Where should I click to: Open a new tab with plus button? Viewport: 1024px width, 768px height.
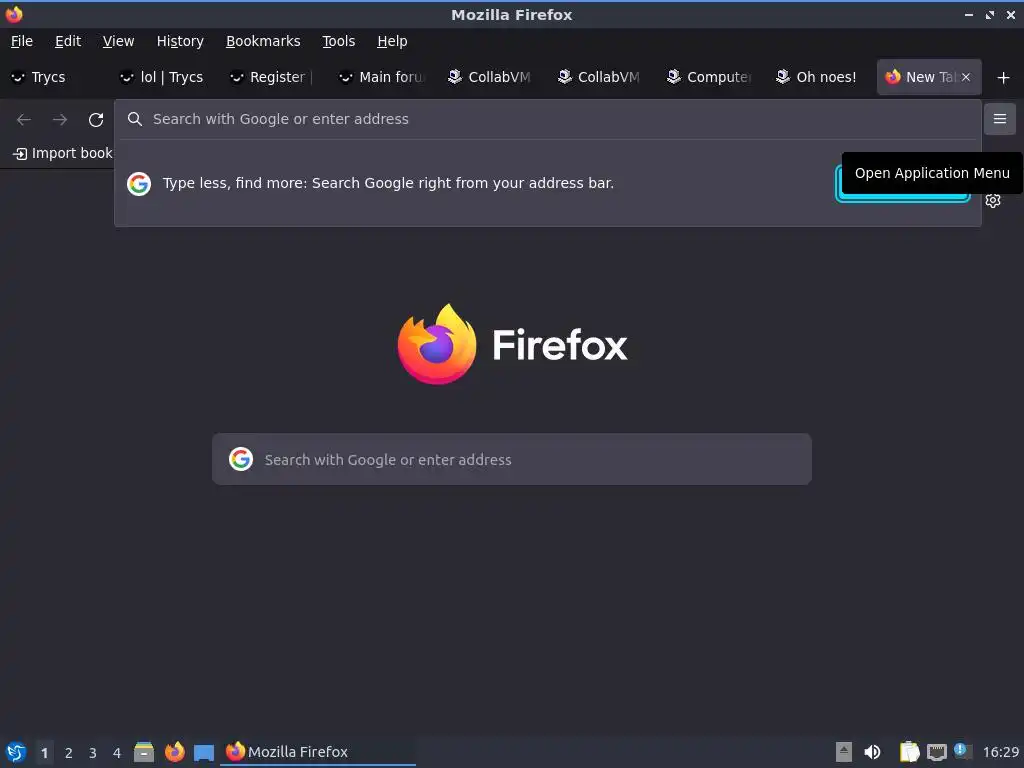tap(1003, 78)
